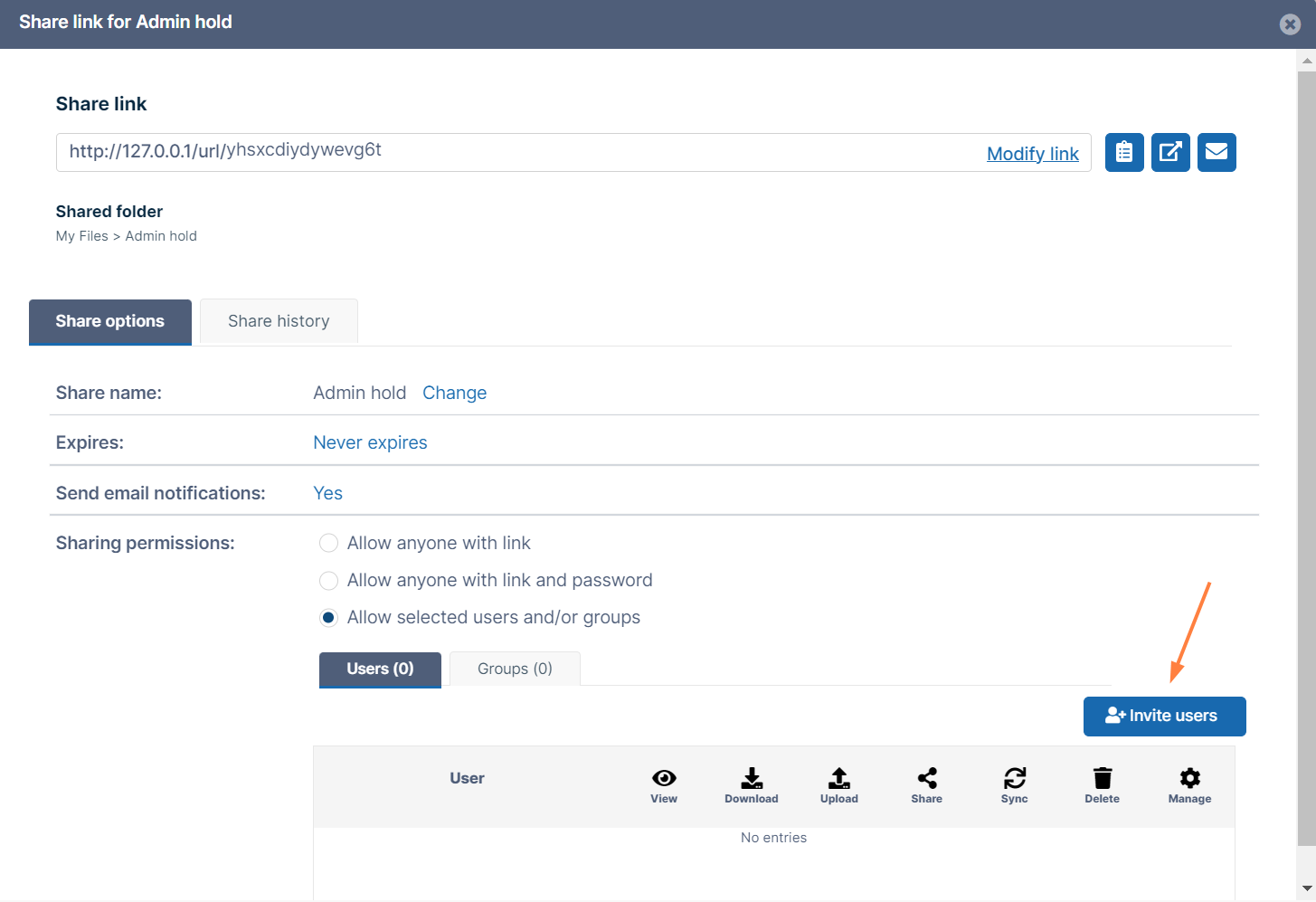This screenshot has width=1316, height=902.
Task: Click the Manage gear icon column header
Action: pos(1189,784)
